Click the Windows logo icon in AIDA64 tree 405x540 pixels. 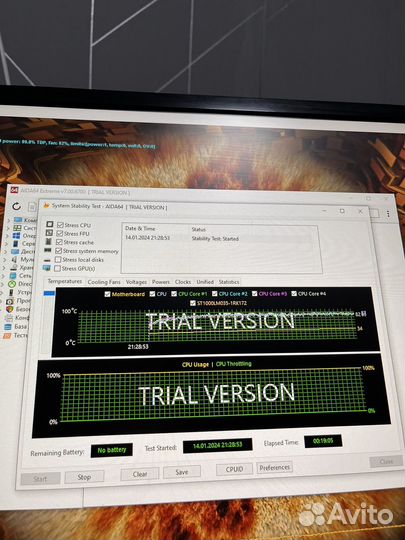click(x=16, y=236)
